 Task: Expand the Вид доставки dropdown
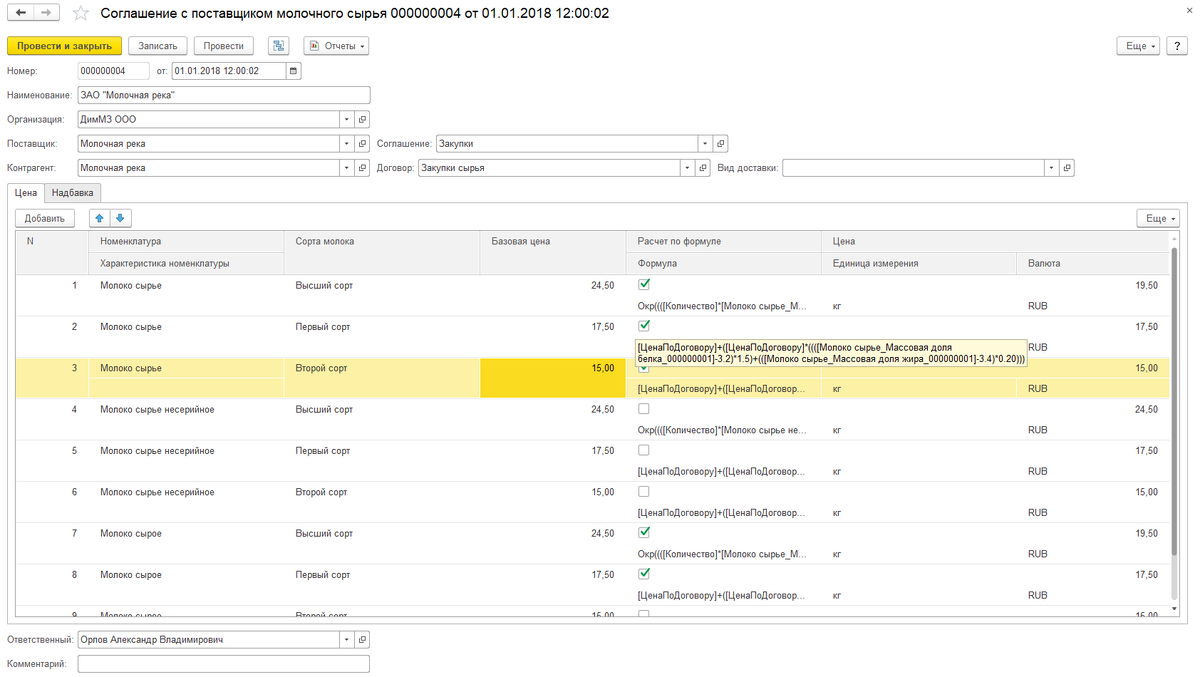click(x=1052, y=168)
